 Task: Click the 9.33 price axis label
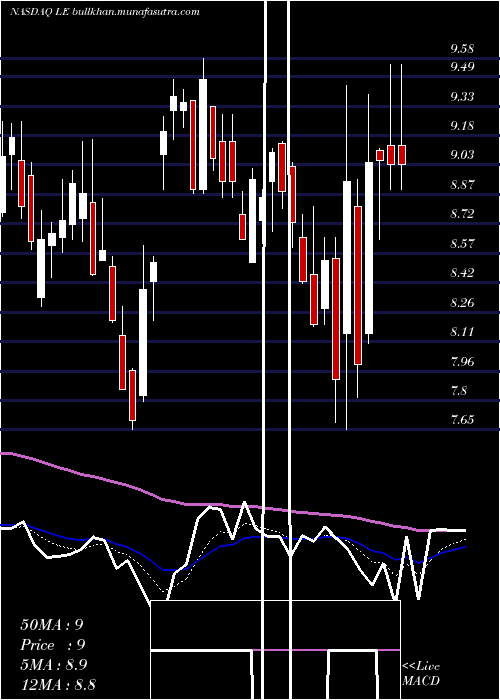(462, 96)
